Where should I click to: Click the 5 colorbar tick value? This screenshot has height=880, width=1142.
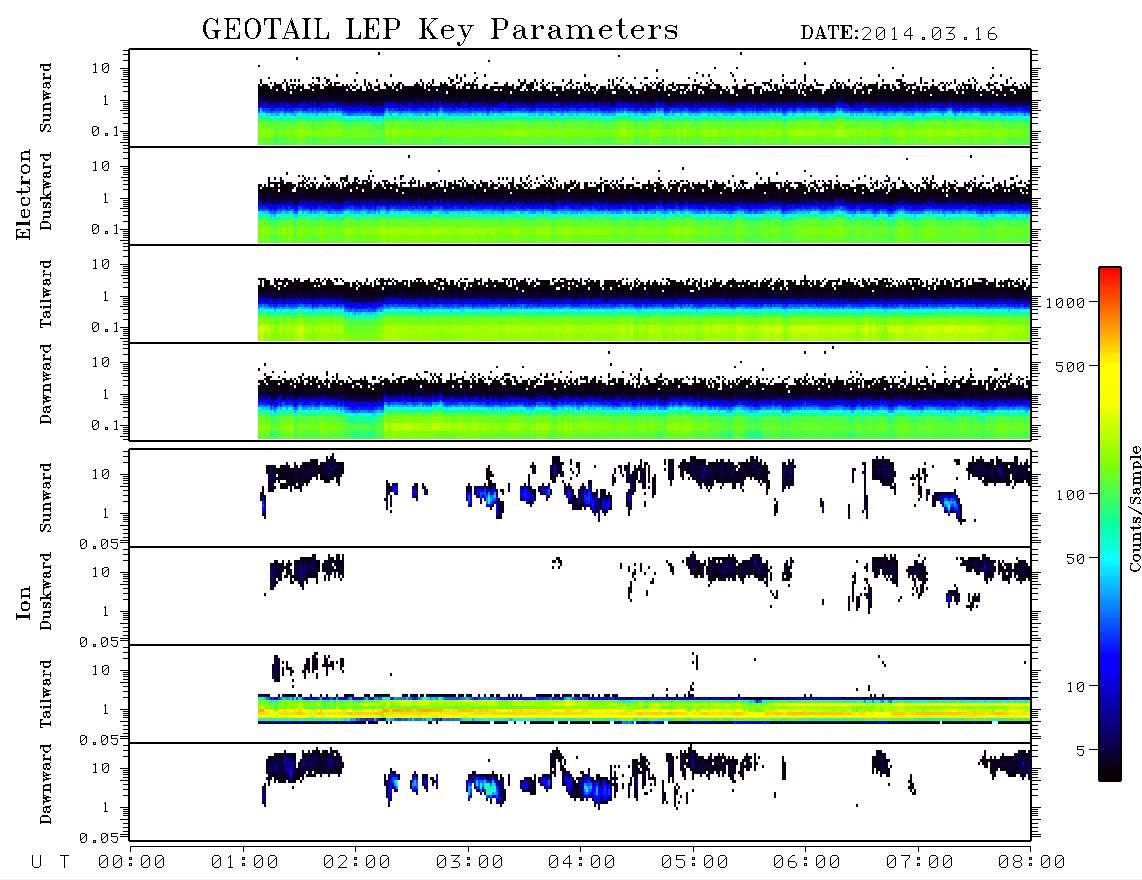pyautogui.click(x=1081, y=751)
